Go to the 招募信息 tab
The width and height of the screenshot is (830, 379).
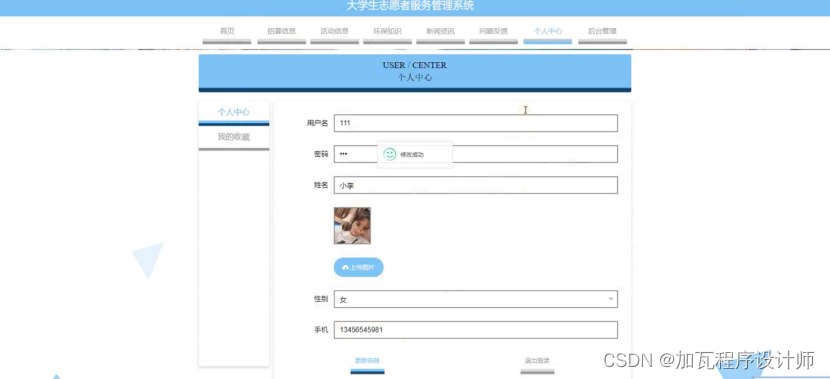[x=282, y=32]
